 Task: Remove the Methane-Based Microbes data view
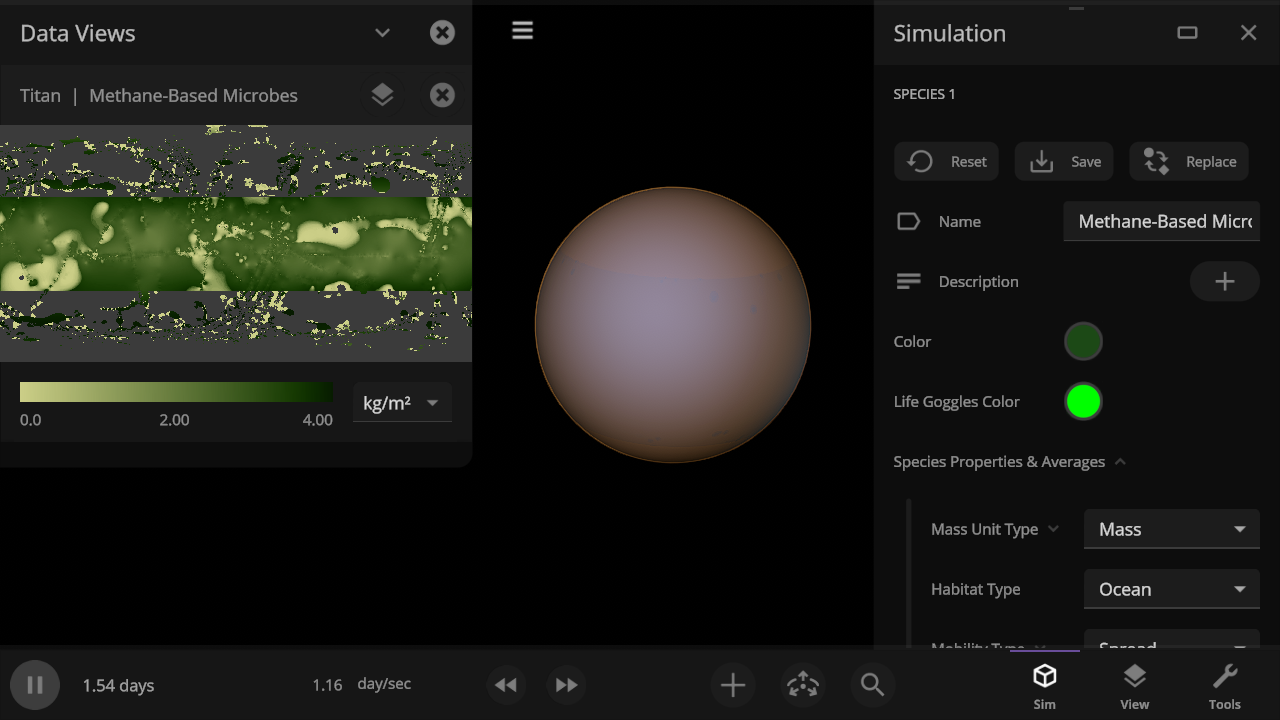442,95
